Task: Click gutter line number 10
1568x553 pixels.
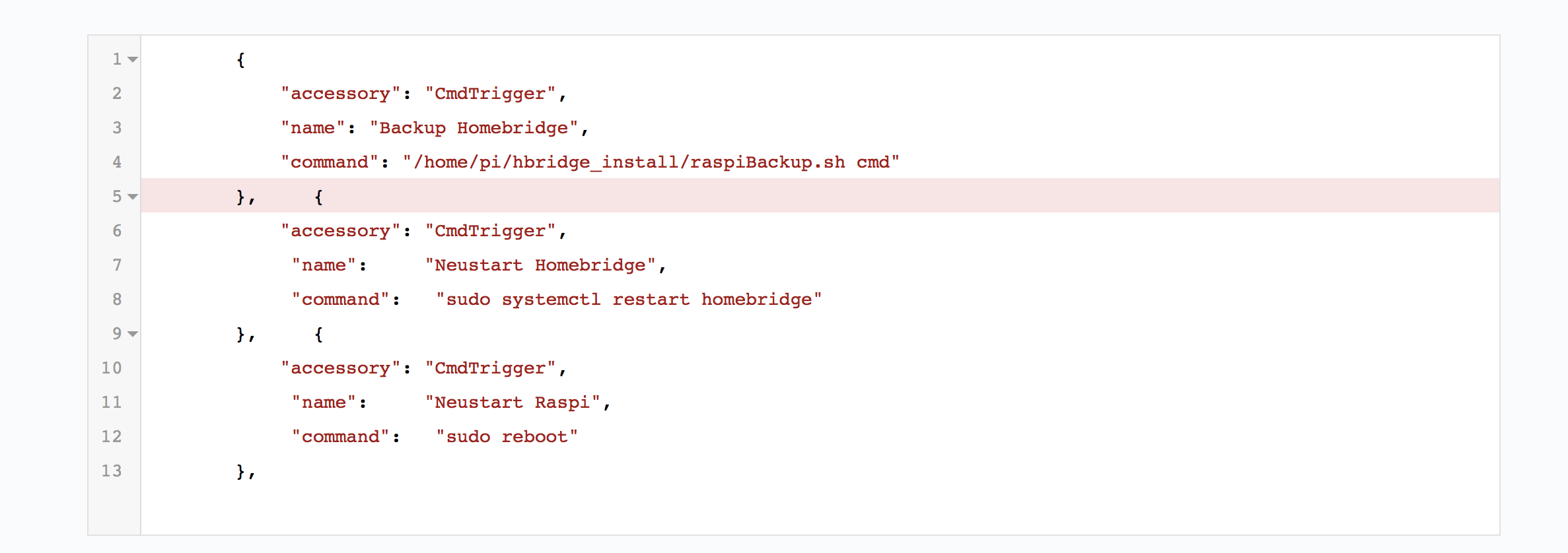Action: (112, 368)
